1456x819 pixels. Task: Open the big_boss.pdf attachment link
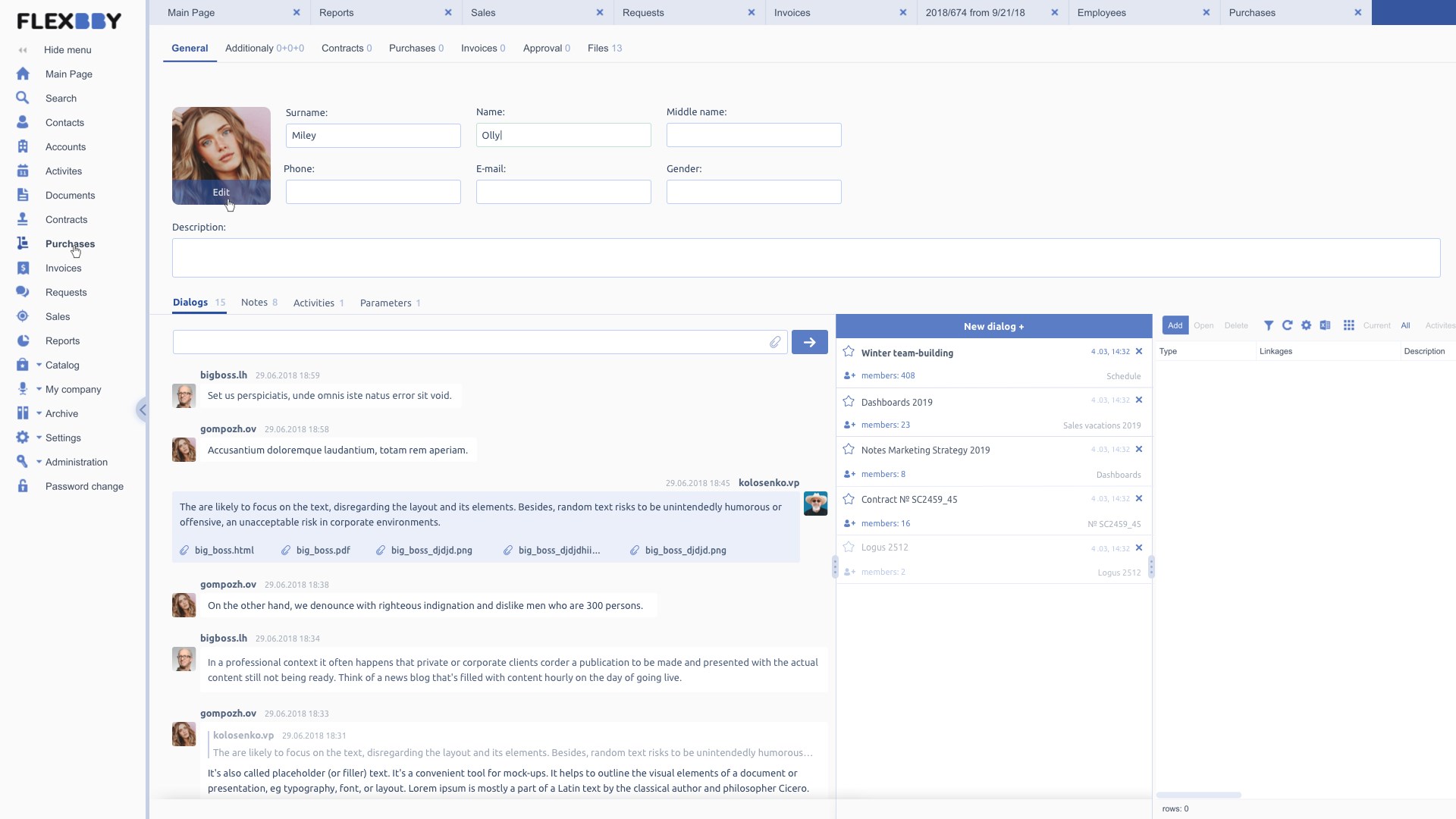[x=322, y=551]
